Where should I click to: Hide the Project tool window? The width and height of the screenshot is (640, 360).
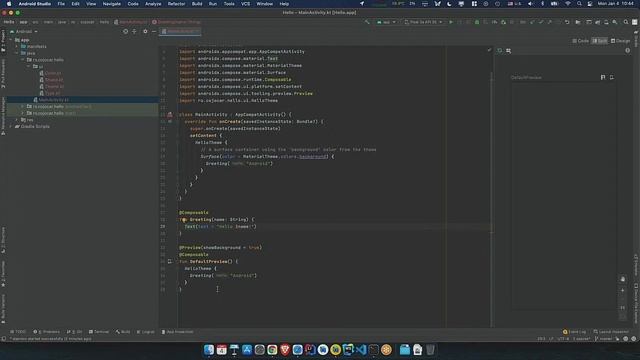pos(153,31)
